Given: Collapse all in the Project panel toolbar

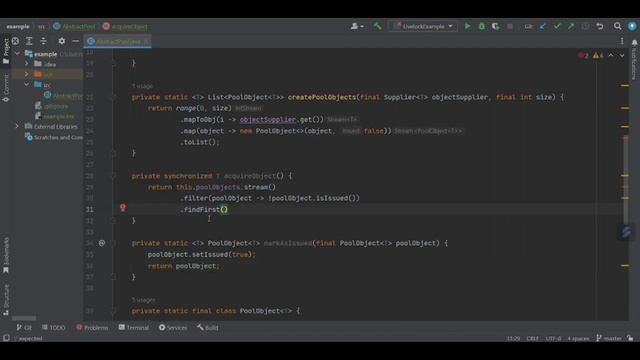Looking at the screenshot, I should point(43,41).
